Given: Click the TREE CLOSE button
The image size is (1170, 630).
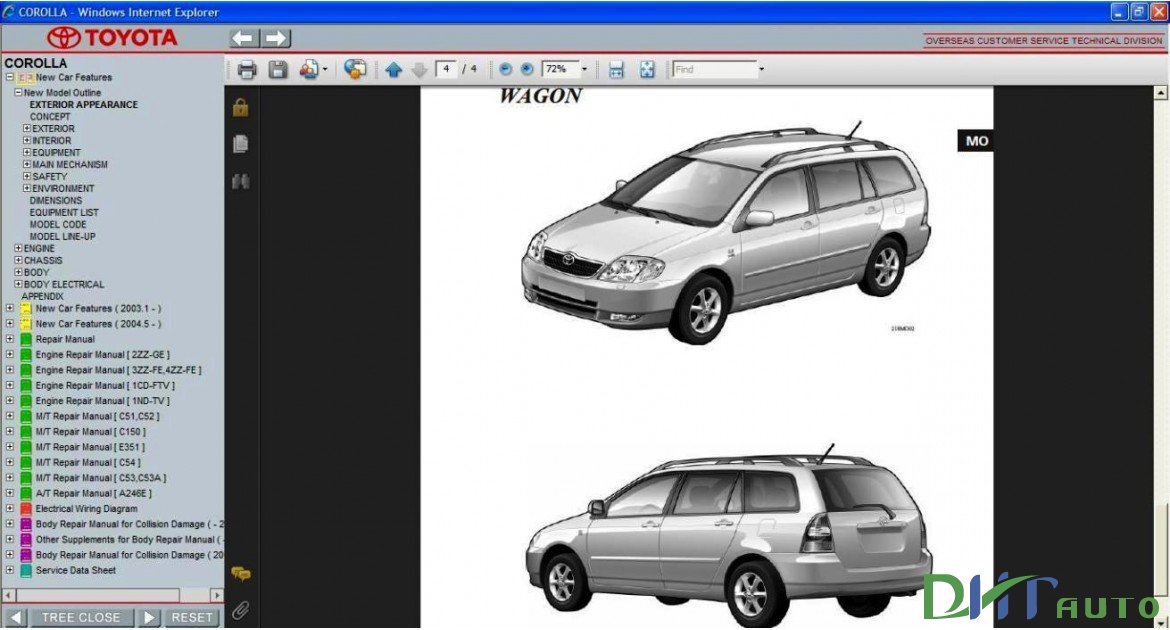Looking at the screenshot, I should point(81,618).
